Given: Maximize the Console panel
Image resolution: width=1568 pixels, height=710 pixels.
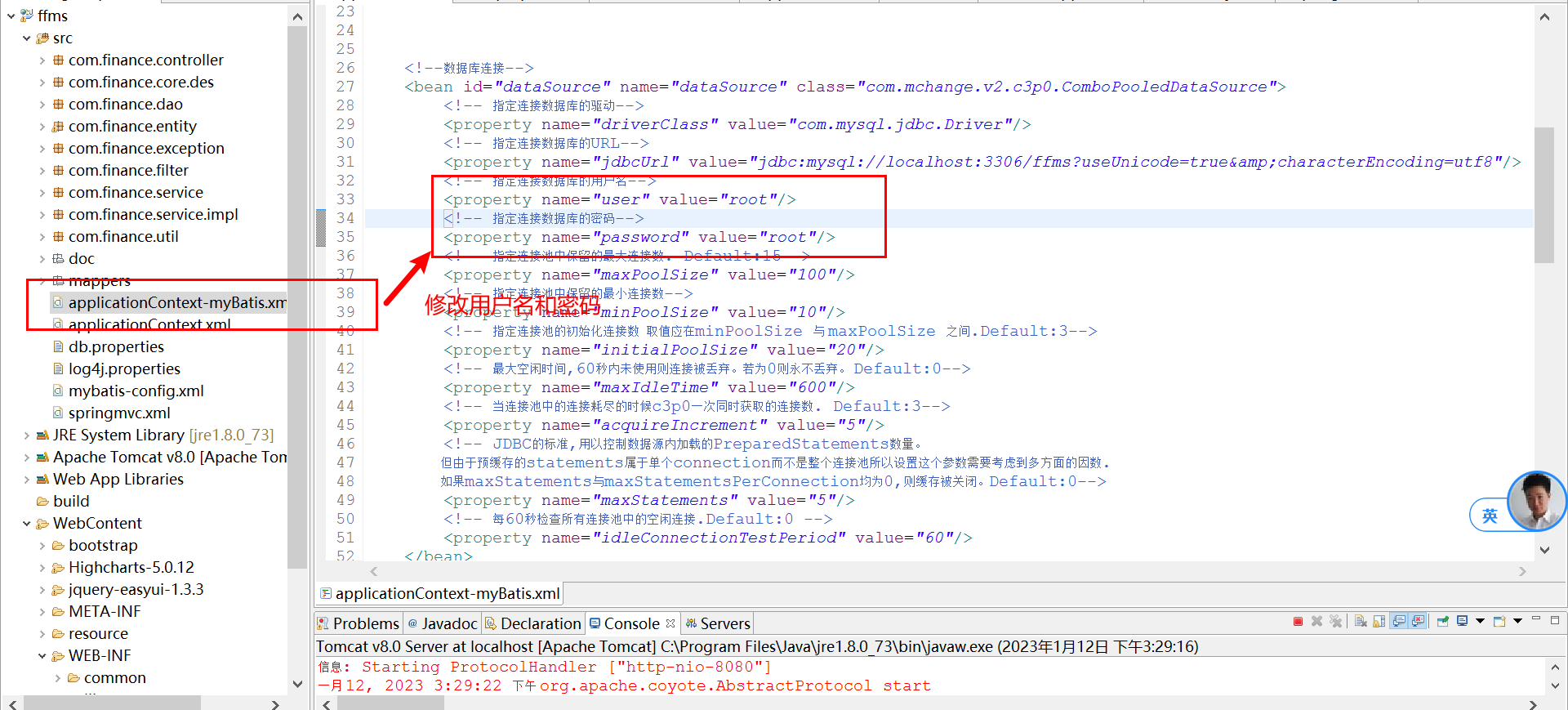Looking at the screenshot, I should click(x=1555, y=620).
